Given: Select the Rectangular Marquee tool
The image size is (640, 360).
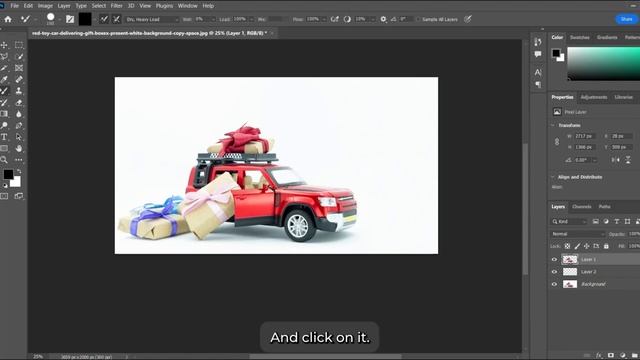Looking at the screenshot, I should (19, 45).
